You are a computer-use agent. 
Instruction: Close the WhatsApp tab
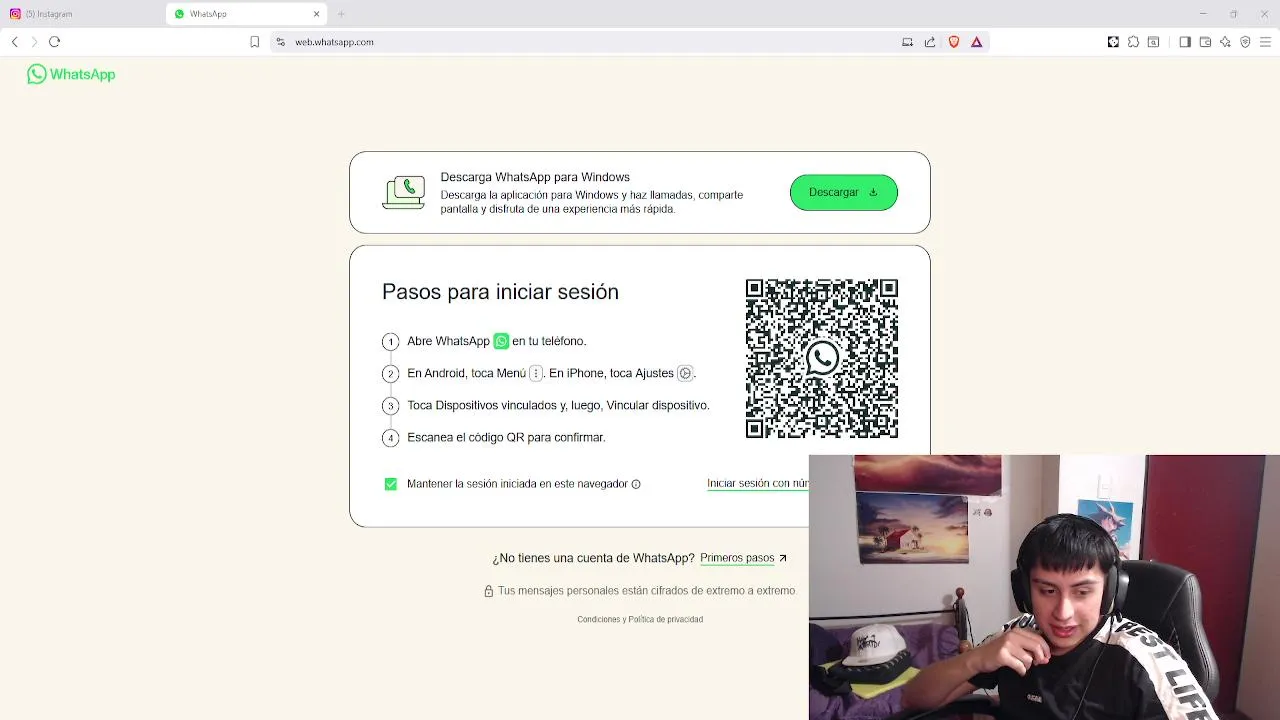click(x=317, y=14)
